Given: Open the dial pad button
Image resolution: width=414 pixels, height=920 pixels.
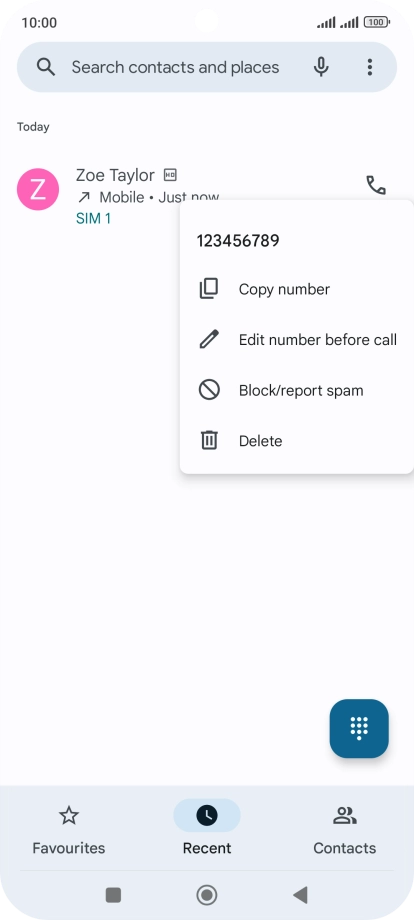Looking at the screenshot, I should tap(359, 728).
